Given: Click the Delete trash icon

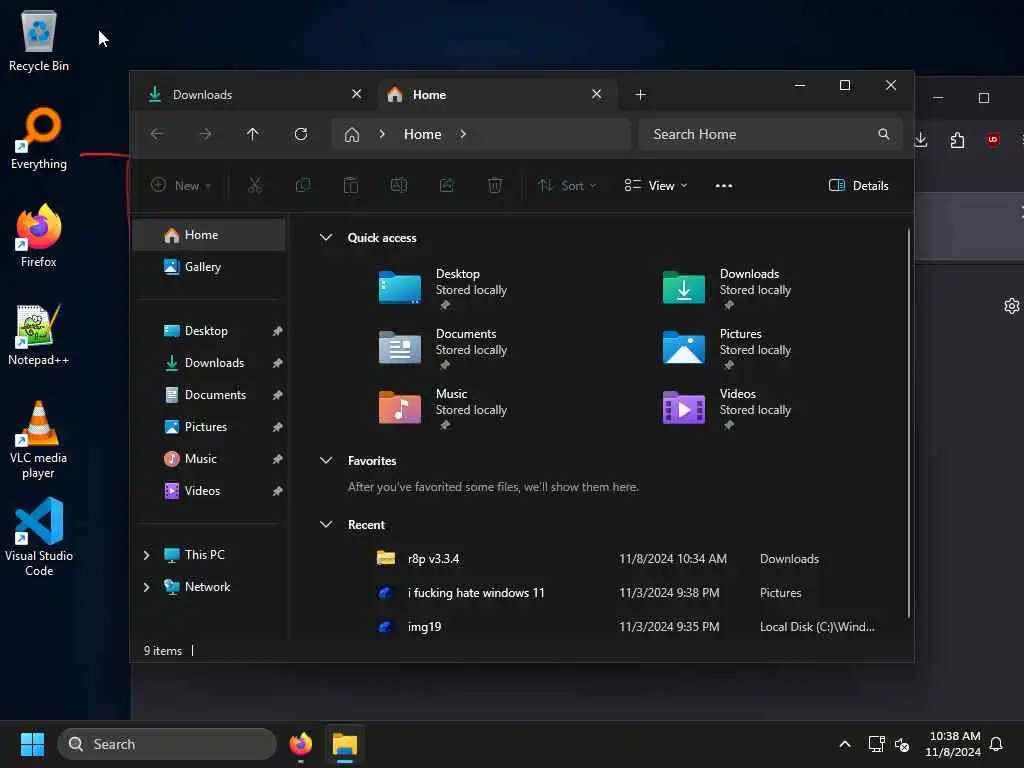Looking at the screenshot, I should pyautogui.click(x=495, y=185).
